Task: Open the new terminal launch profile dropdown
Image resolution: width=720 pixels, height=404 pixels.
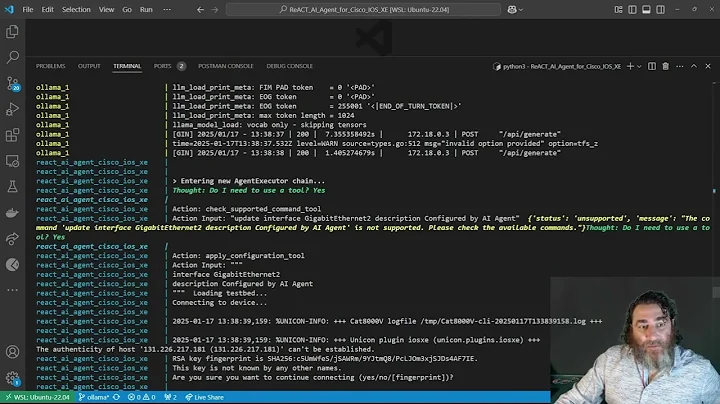Action: (x=639, y=67)
